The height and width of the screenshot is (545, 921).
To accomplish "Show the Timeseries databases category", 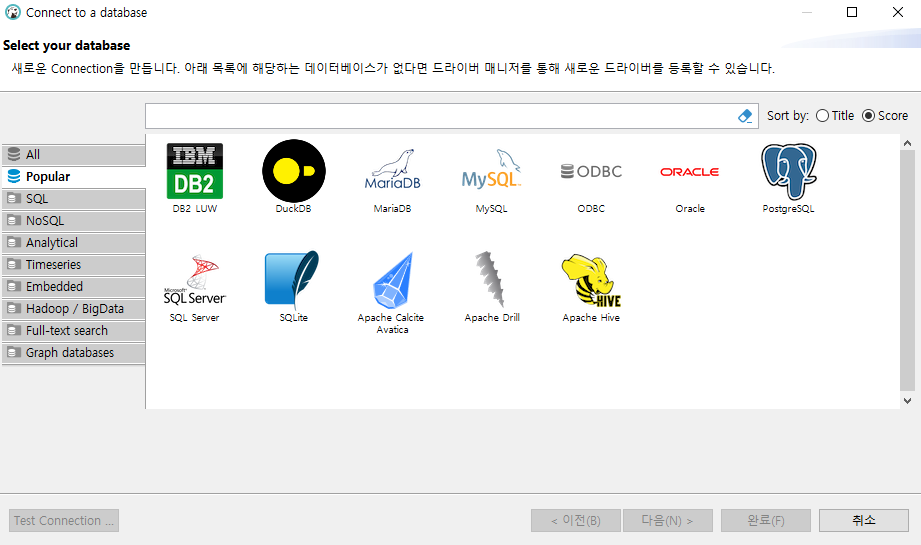I will pos(73,265).
